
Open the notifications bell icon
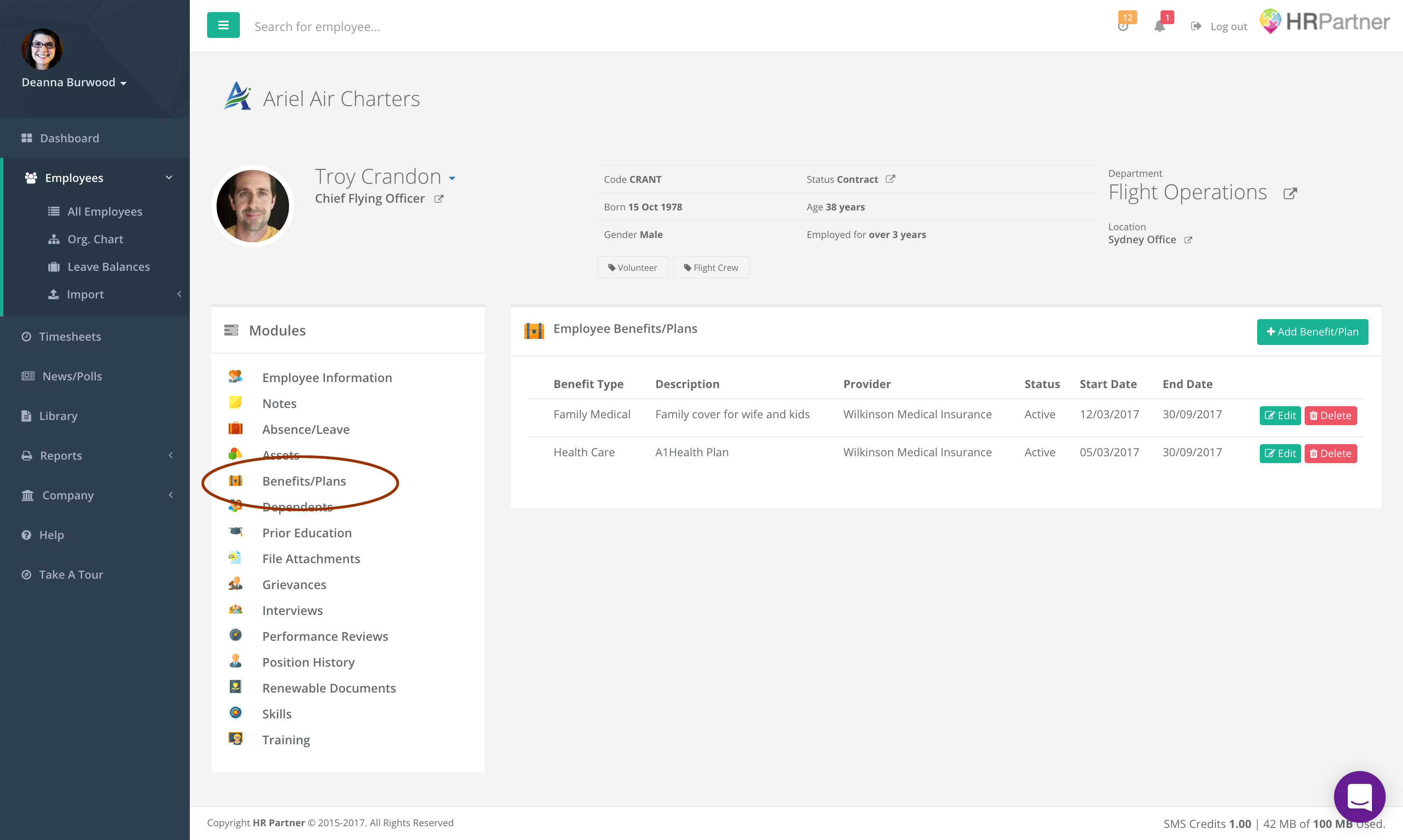point(1159,26)
